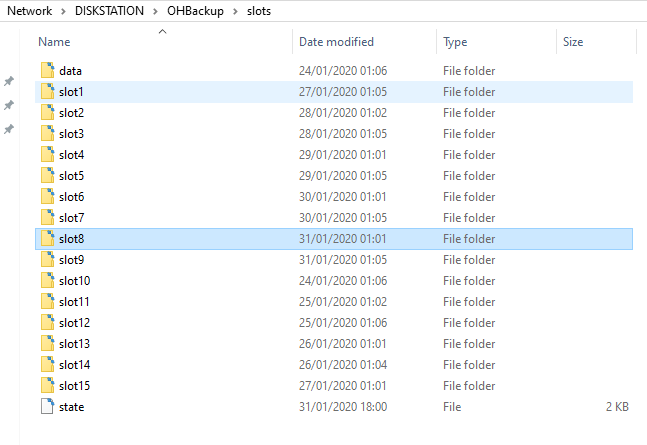
Task: Select the slot15 folder icon
Action: pyautogui.click(x=48, y=386)
